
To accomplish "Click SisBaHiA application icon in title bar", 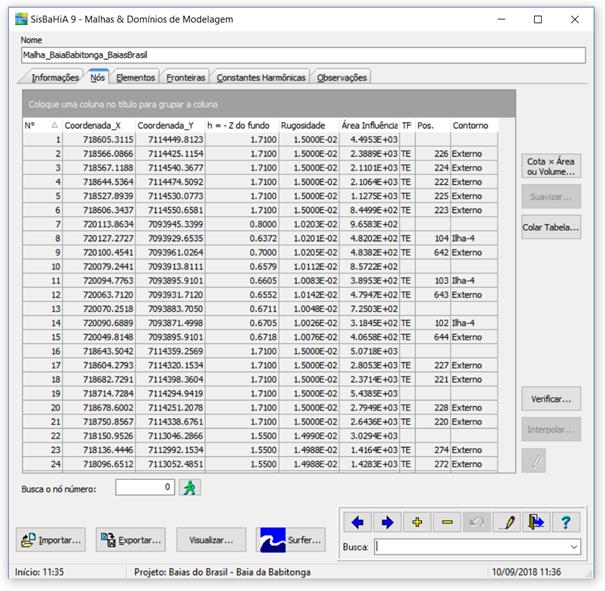I will click(x=21, y=19).
